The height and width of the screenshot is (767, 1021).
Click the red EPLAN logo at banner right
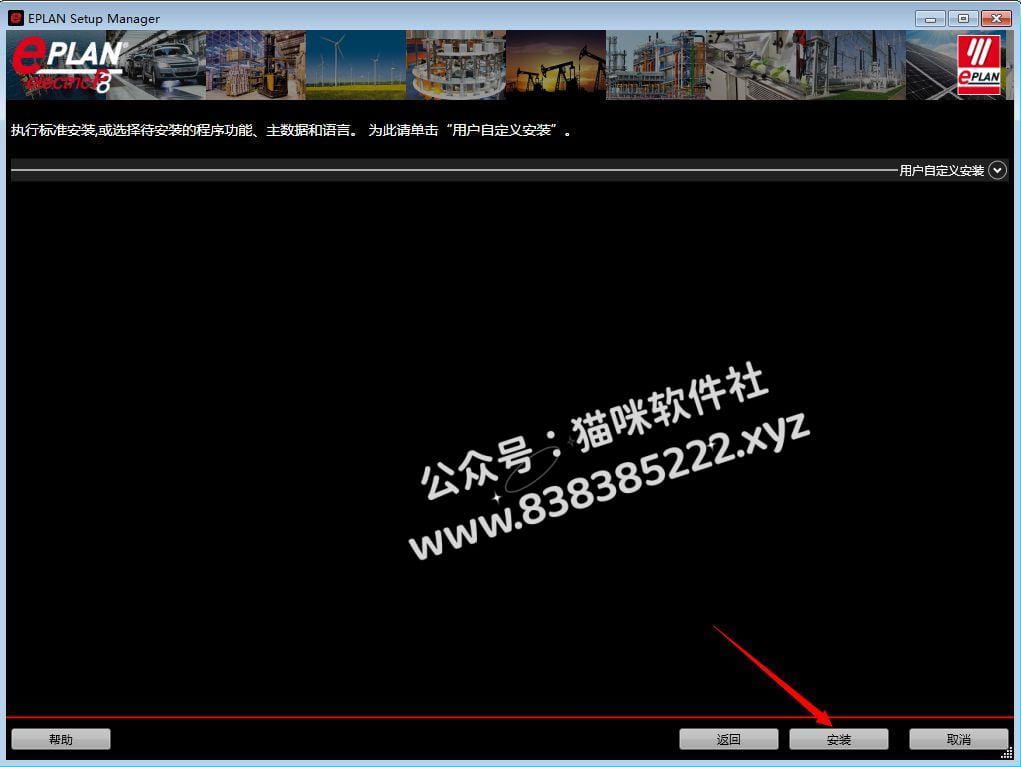click(979, 64)
